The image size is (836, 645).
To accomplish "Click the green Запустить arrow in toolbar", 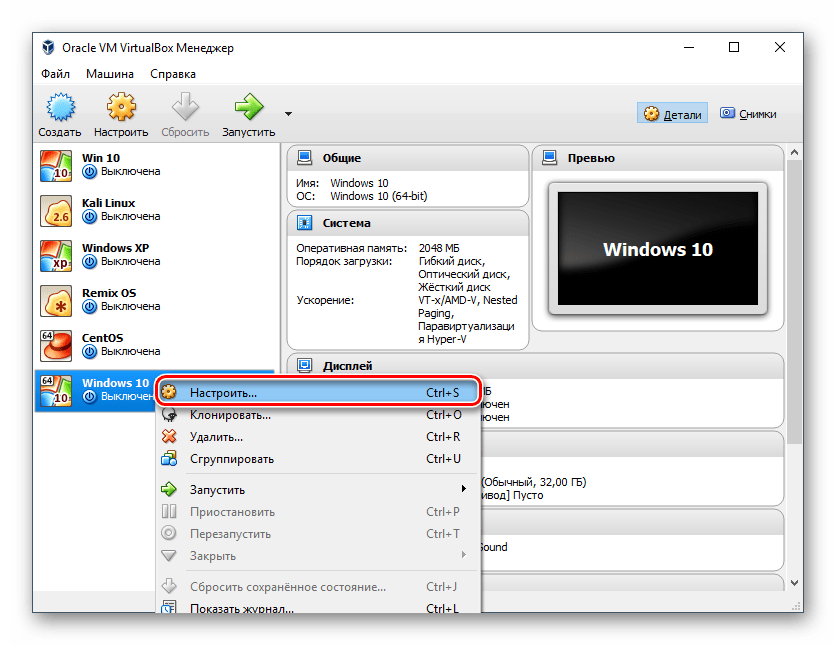I will (249, 107).
